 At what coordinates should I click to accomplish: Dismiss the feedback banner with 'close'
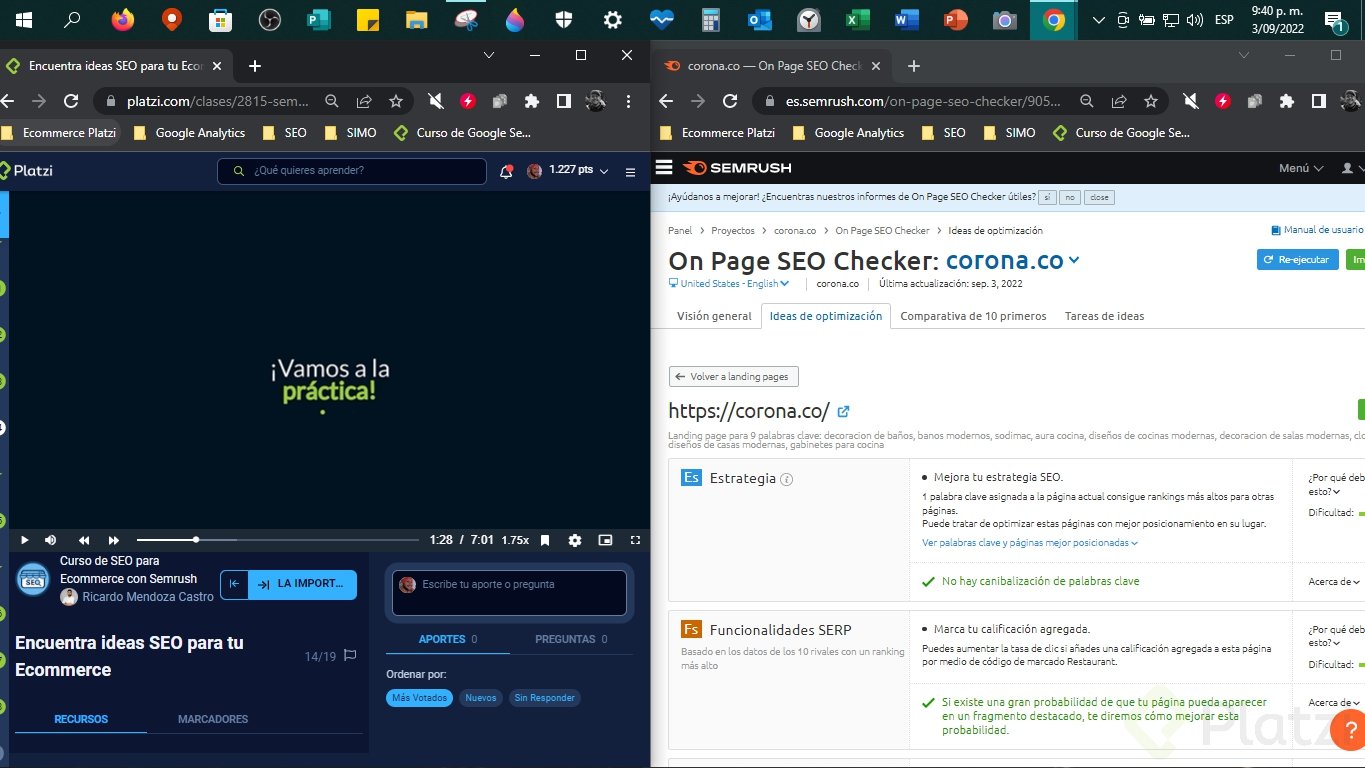(x=1099, y=197)
